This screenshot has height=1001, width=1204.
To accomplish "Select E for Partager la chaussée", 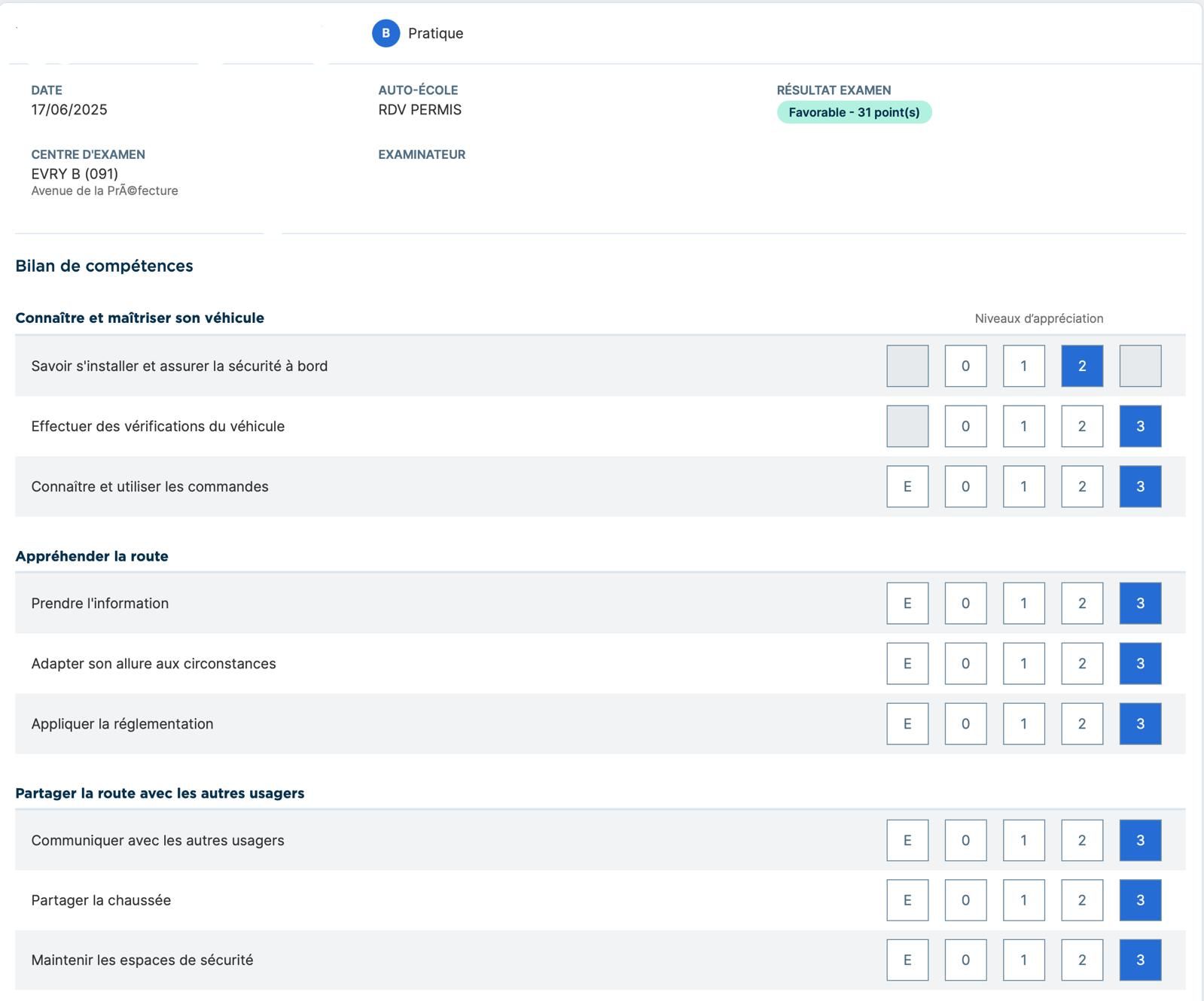I will 907,900.
